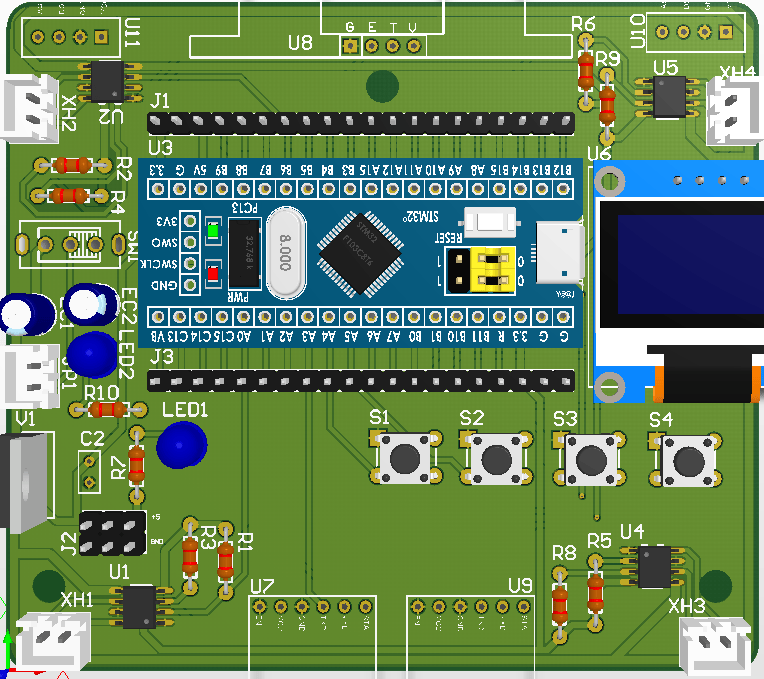Select the micro USB connector on the STM32 board
The height and width of the screenshot is (679, 764).
(x=559, y=252)
